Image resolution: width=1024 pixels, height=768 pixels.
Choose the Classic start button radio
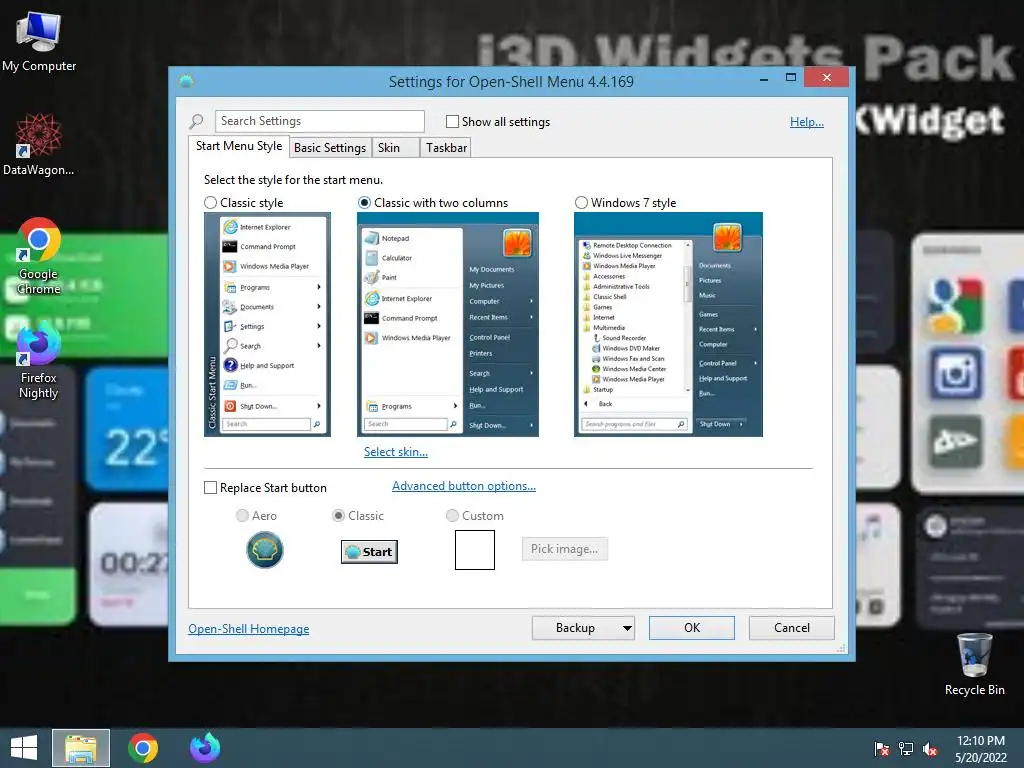coord(338,516)
